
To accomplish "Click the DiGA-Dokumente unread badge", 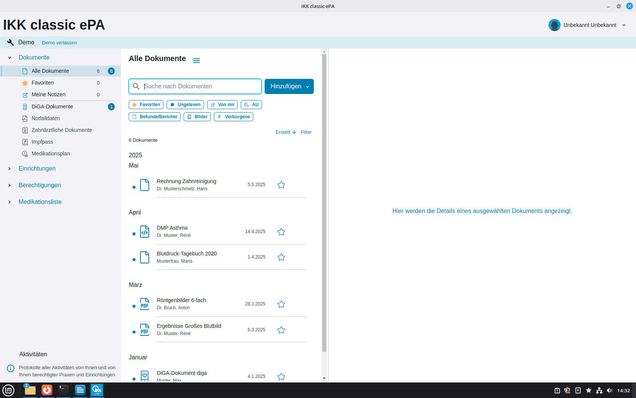I will pos(111,106).
